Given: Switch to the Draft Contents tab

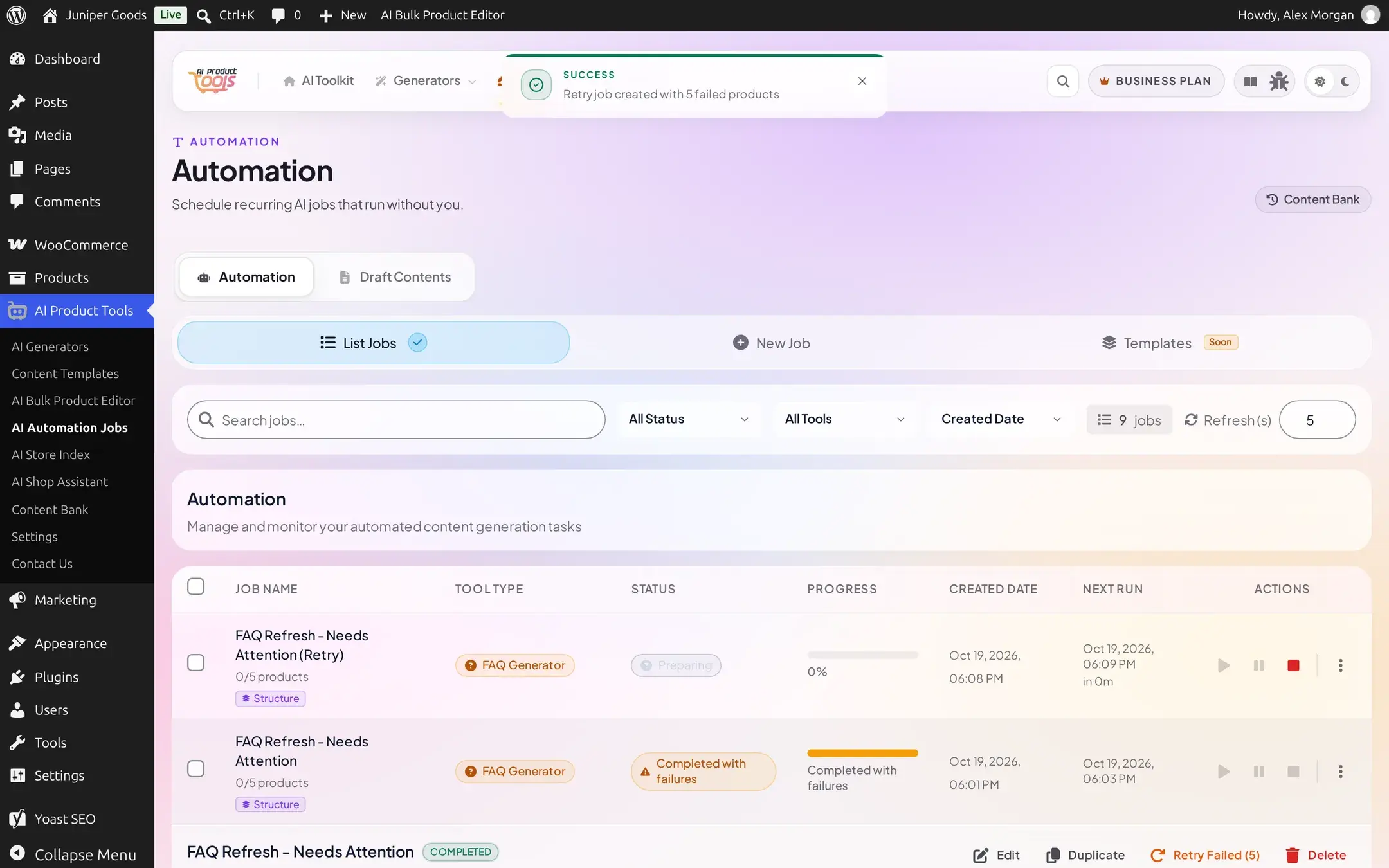Looking at the screenshot, I should [x=395, y=277].
